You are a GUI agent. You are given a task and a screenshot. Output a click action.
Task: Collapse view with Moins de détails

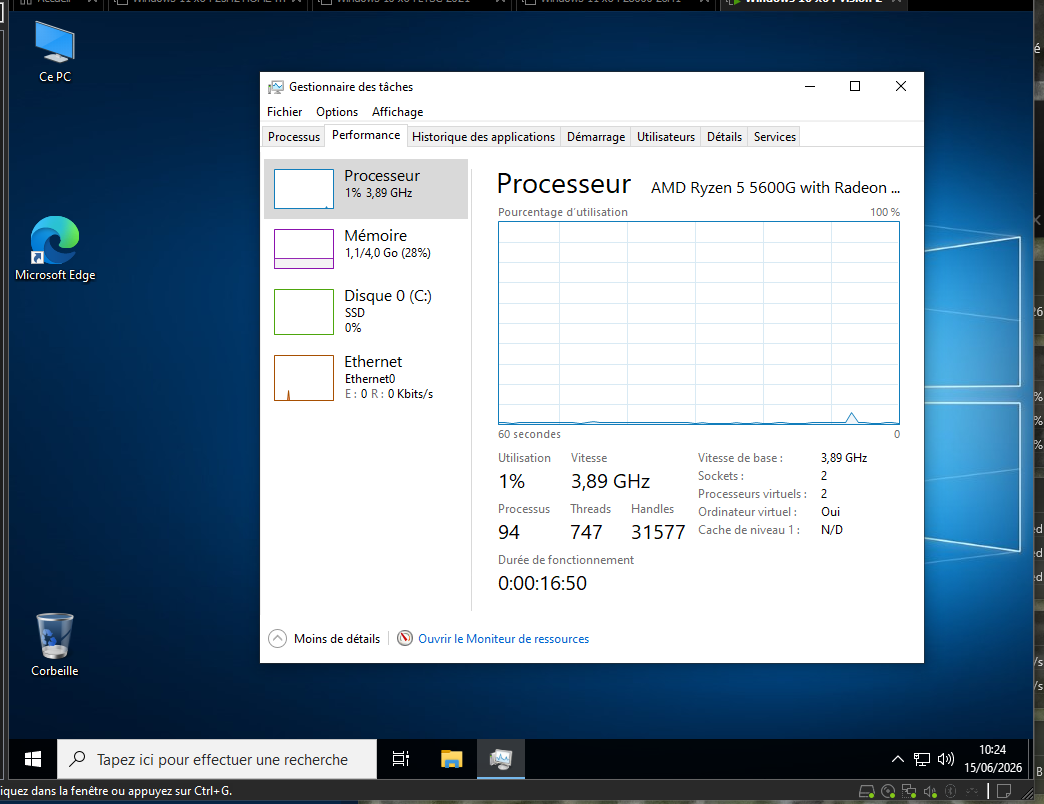tap(324, 638)
